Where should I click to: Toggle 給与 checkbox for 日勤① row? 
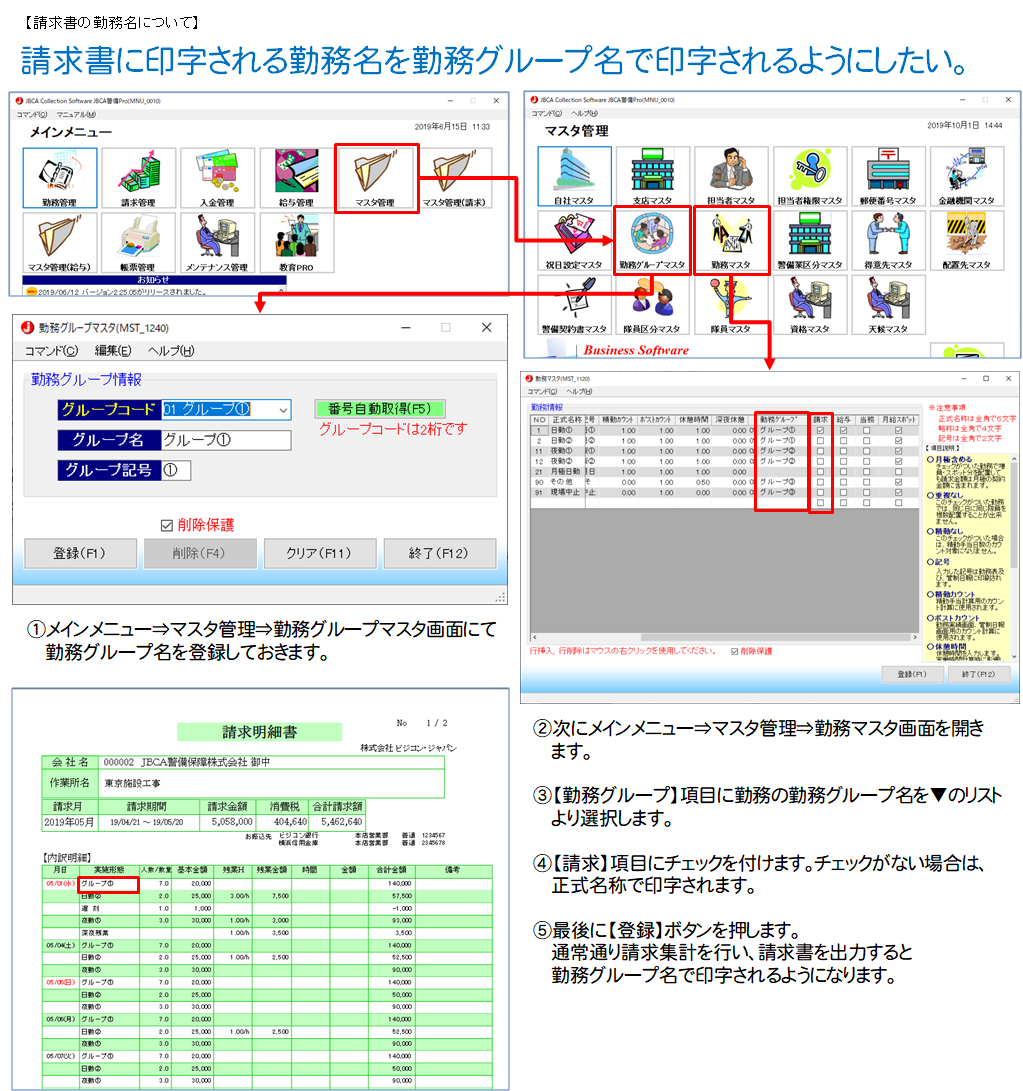844,431
